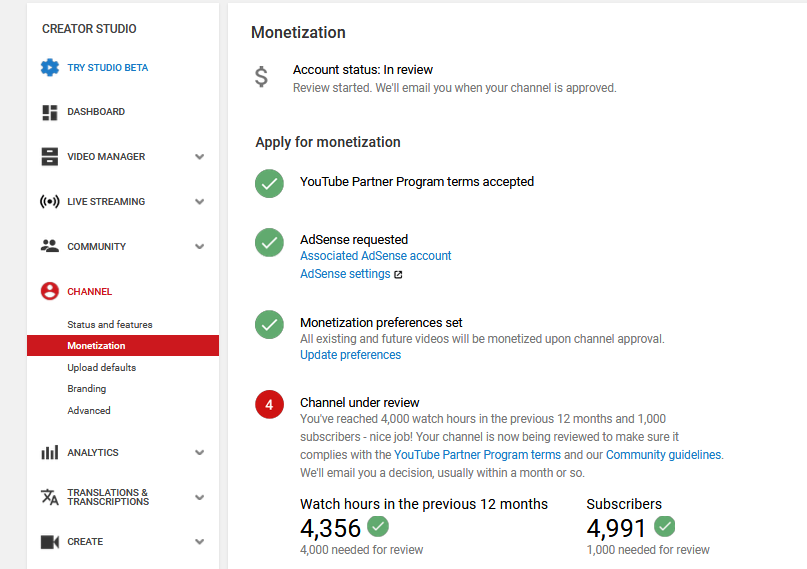Click the TRY STUDIO BETA link
This screenshot has width=807, height=569.
click(x=108, y=67)
